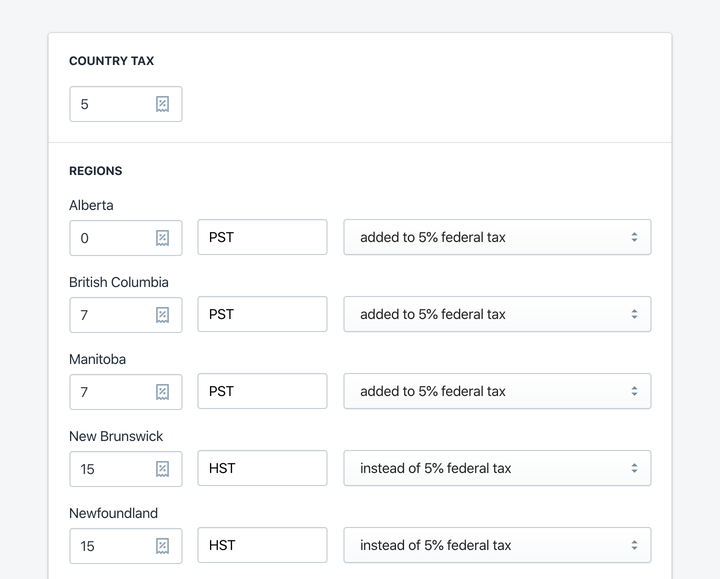
Task: Focus the Country Tax rate input
Action: [x=126, y=104]
